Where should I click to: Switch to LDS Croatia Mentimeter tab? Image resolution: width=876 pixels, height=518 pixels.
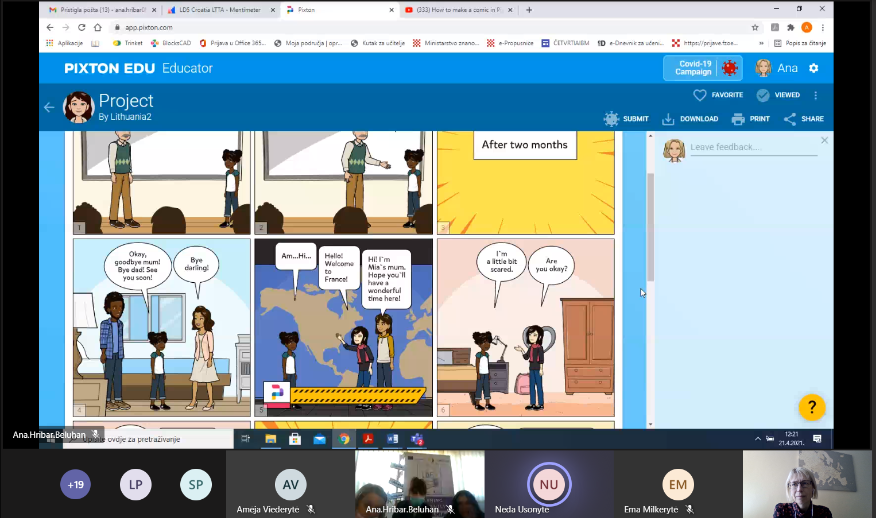click(x=219, y=9)
